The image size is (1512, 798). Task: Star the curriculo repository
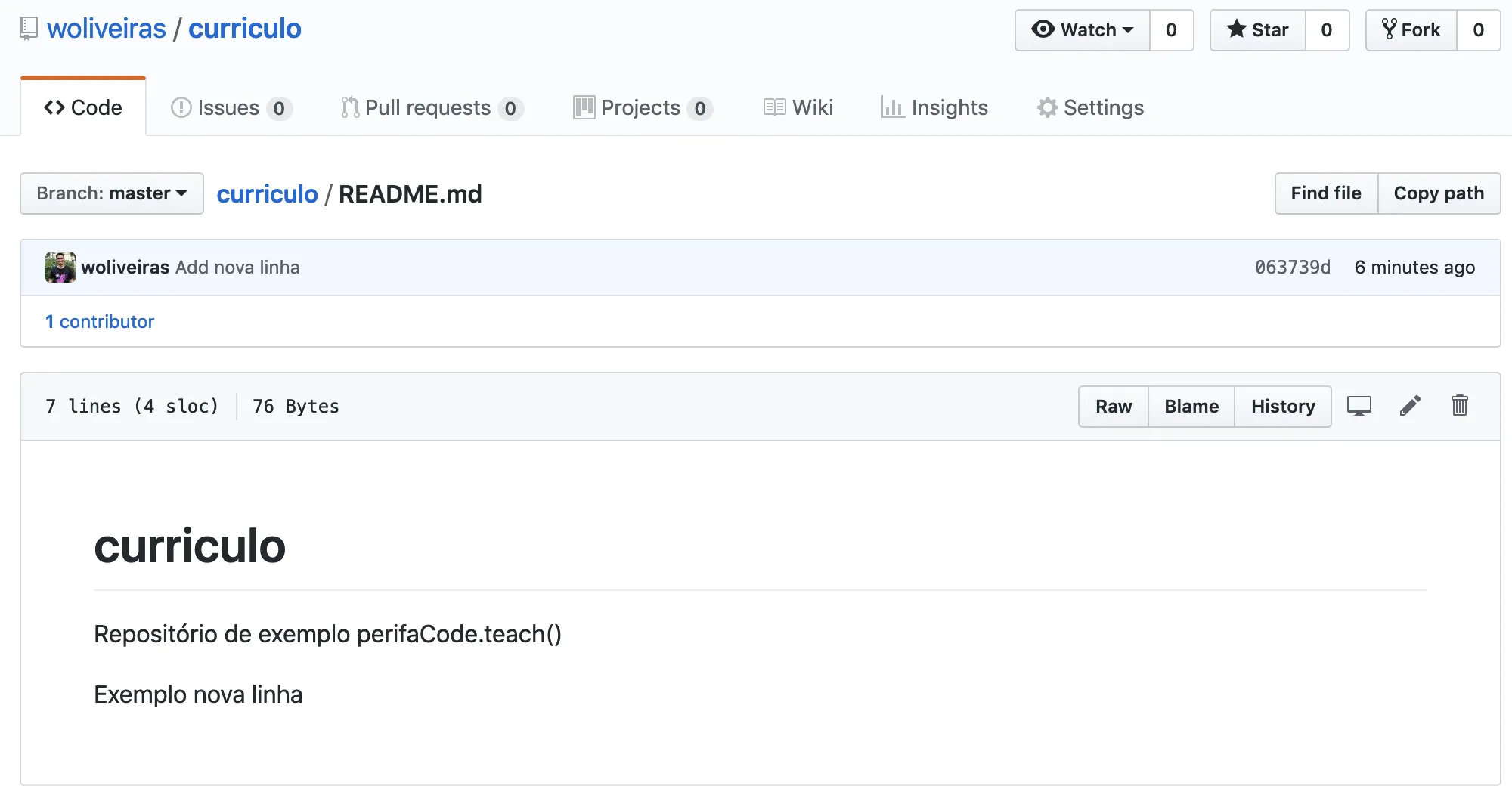coord(1257,30)
